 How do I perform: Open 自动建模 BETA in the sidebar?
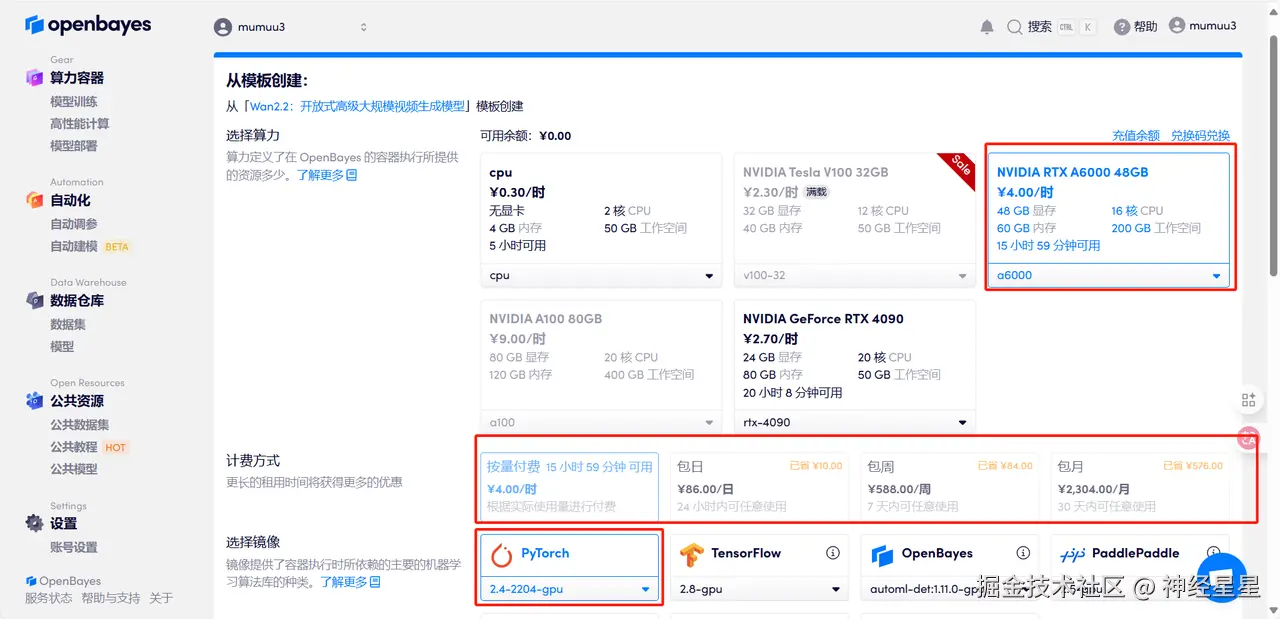click(91, 246)
